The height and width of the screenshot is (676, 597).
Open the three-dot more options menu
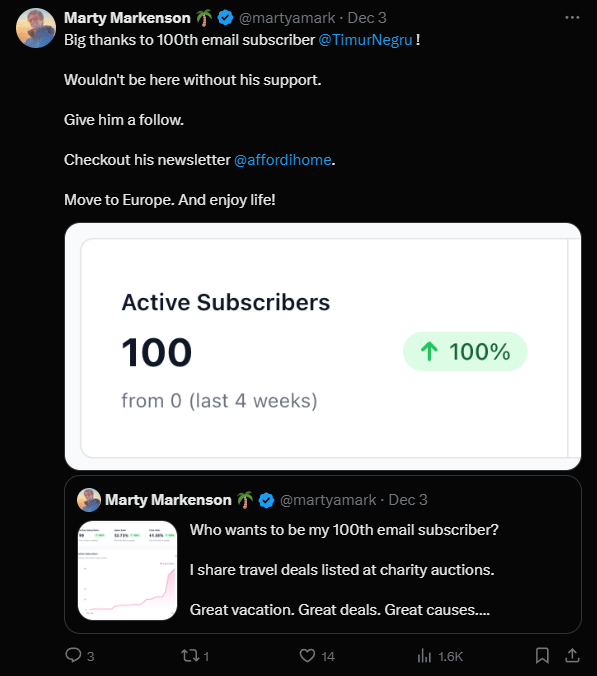pos(572,18)
